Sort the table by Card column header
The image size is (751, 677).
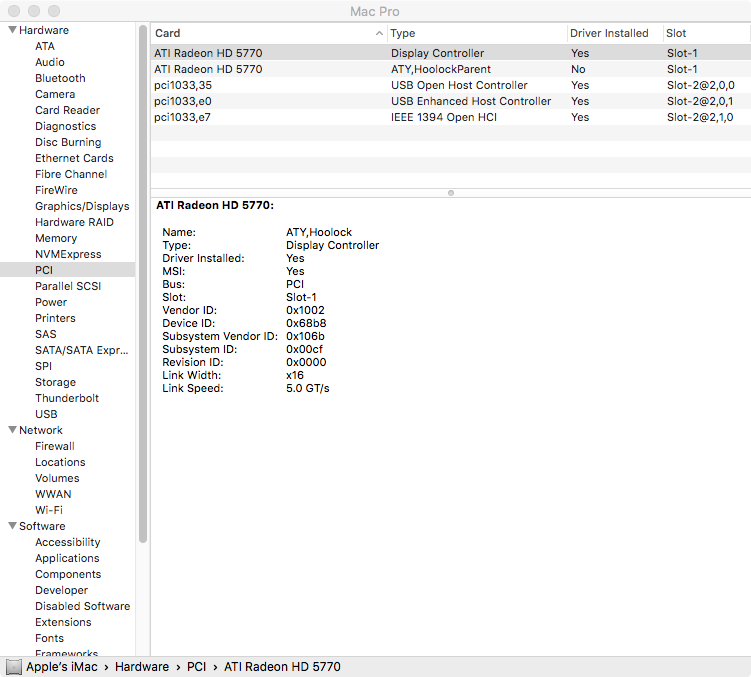coord(269,33)
